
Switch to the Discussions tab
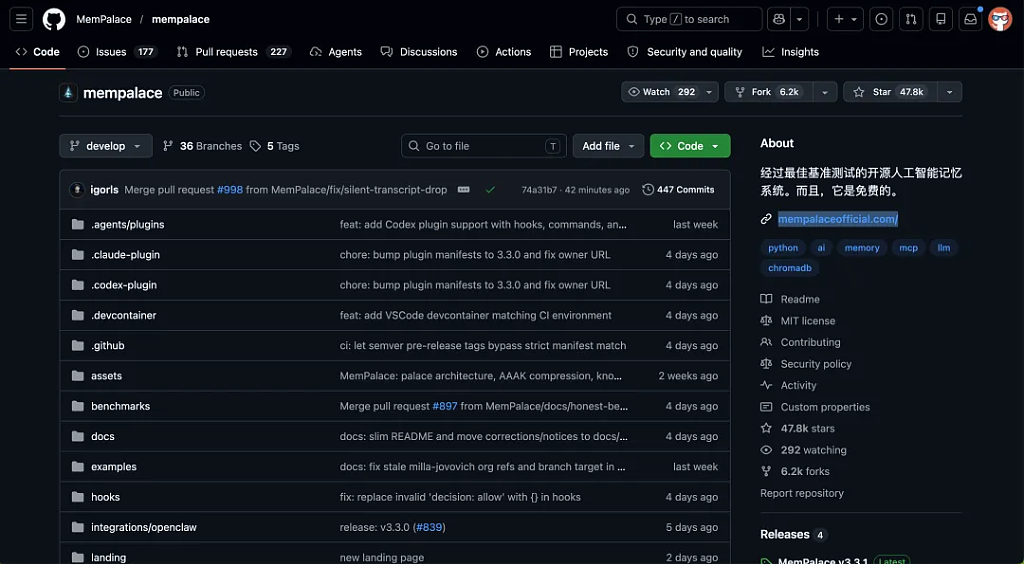419,52
